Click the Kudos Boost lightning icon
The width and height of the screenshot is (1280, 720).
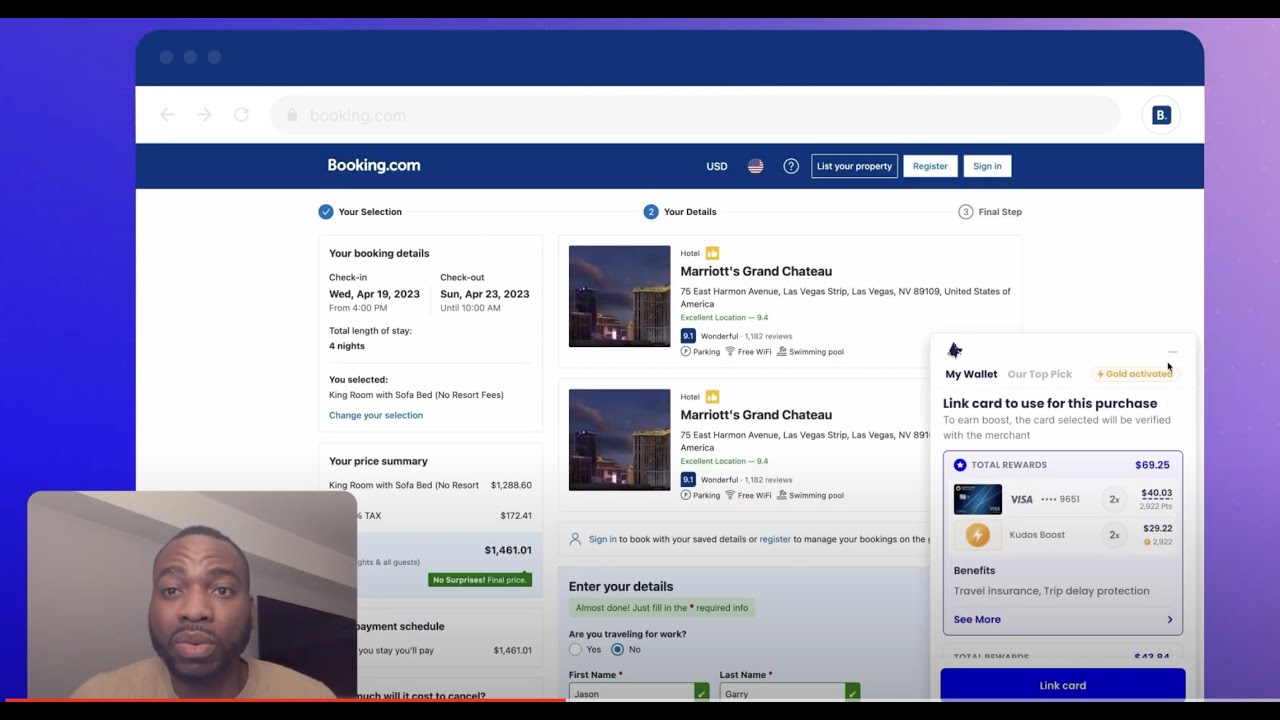tap(977, 534)
